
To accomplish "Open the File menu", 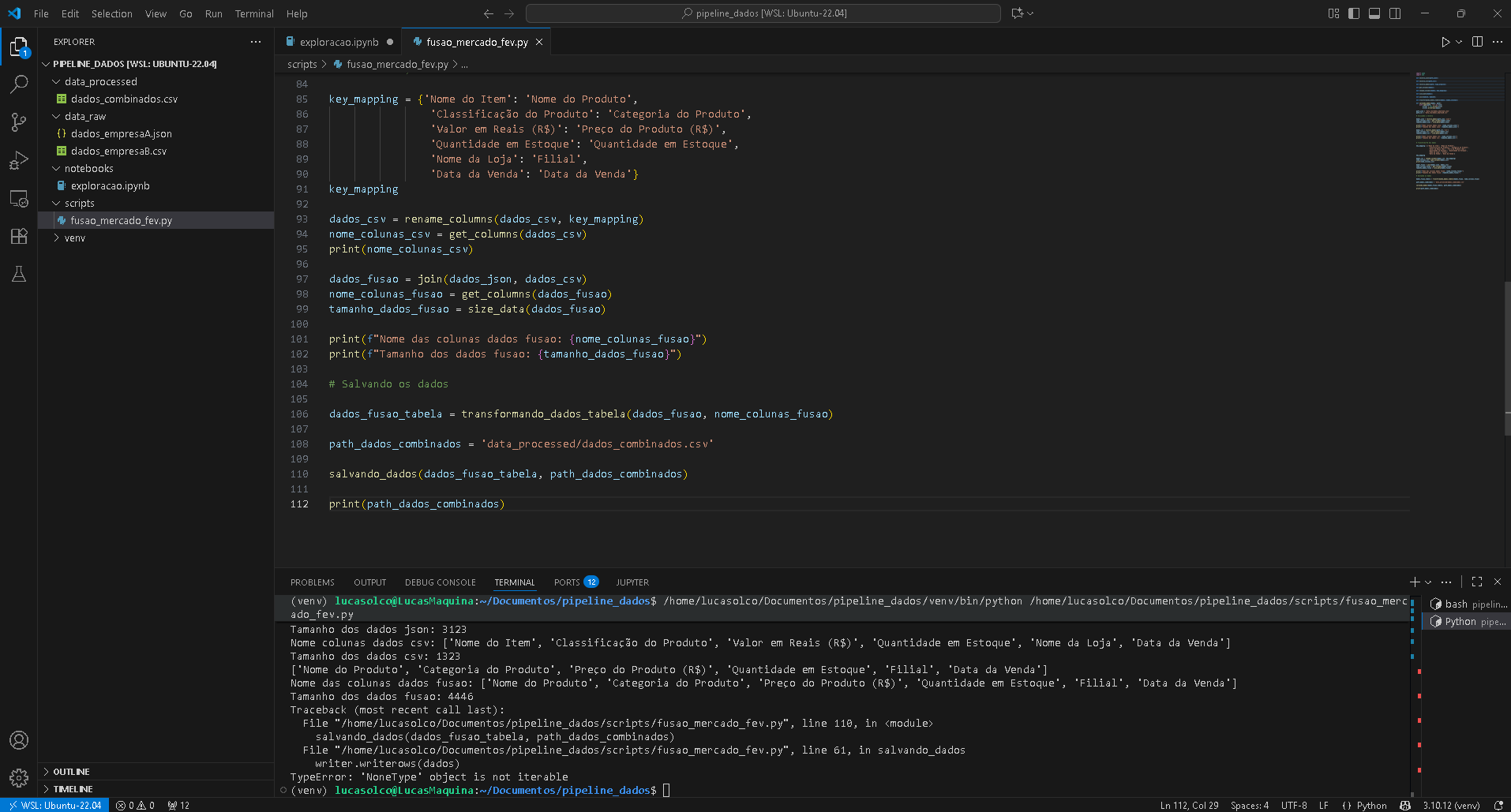I will [41, 13].
